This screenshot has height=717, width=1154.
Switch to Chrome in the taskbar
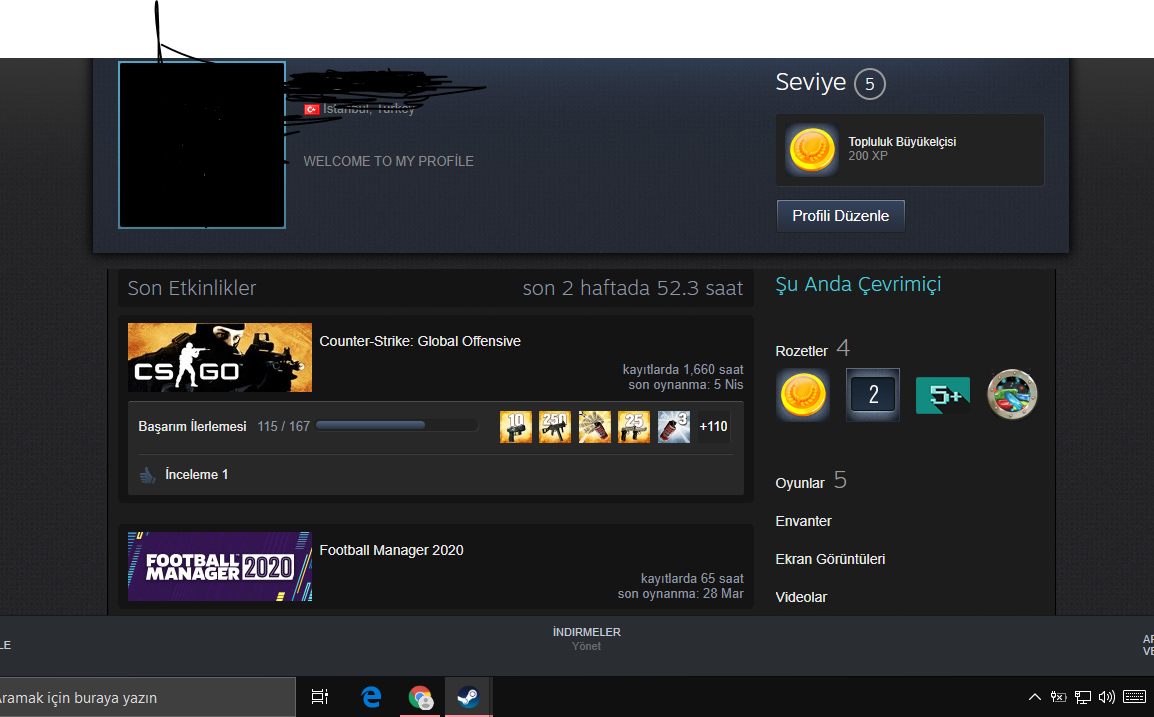pyautogui.click(x=420, y=697)
